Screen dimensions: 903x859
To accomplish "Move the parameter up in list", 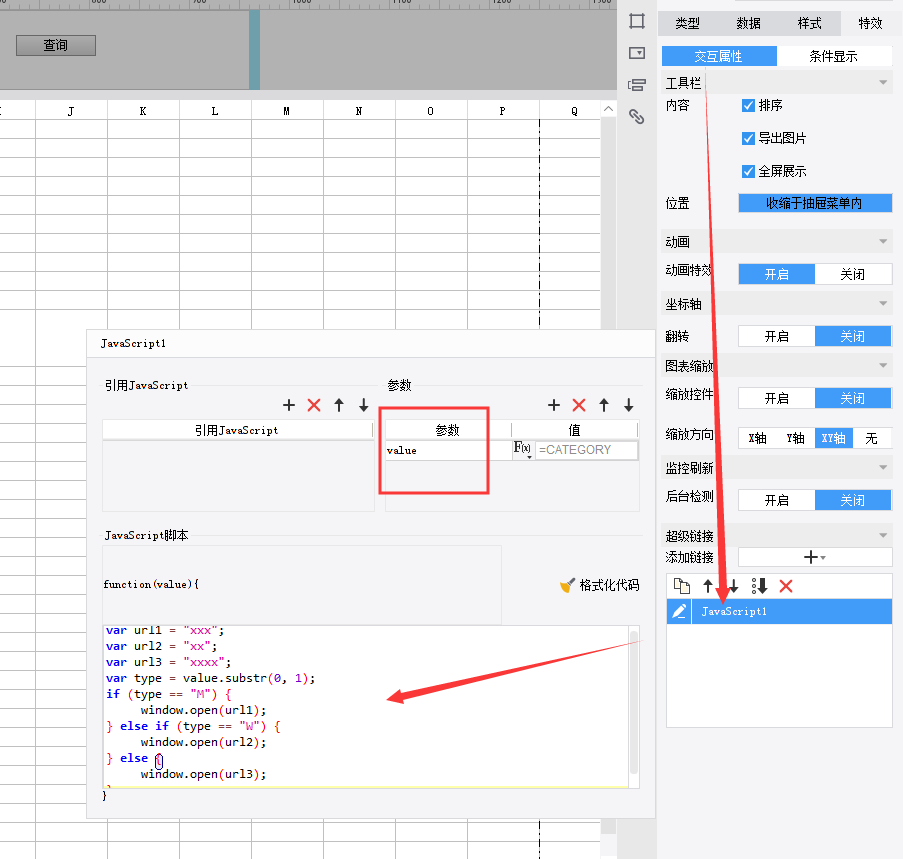I will pos(604,405).
